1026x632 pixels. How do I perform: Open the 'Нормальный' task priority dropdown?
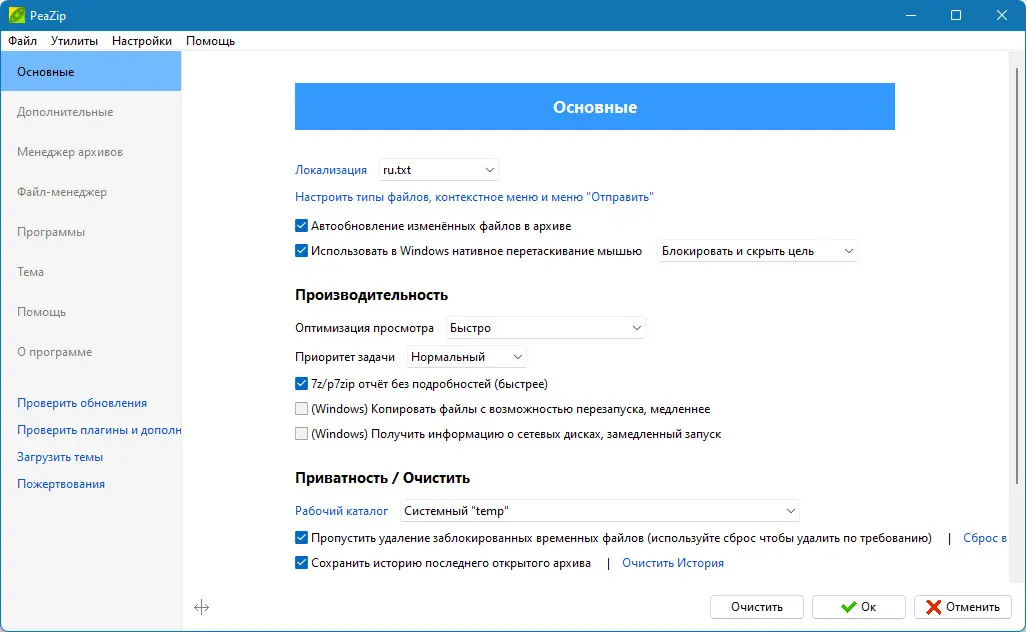point(467,357)
